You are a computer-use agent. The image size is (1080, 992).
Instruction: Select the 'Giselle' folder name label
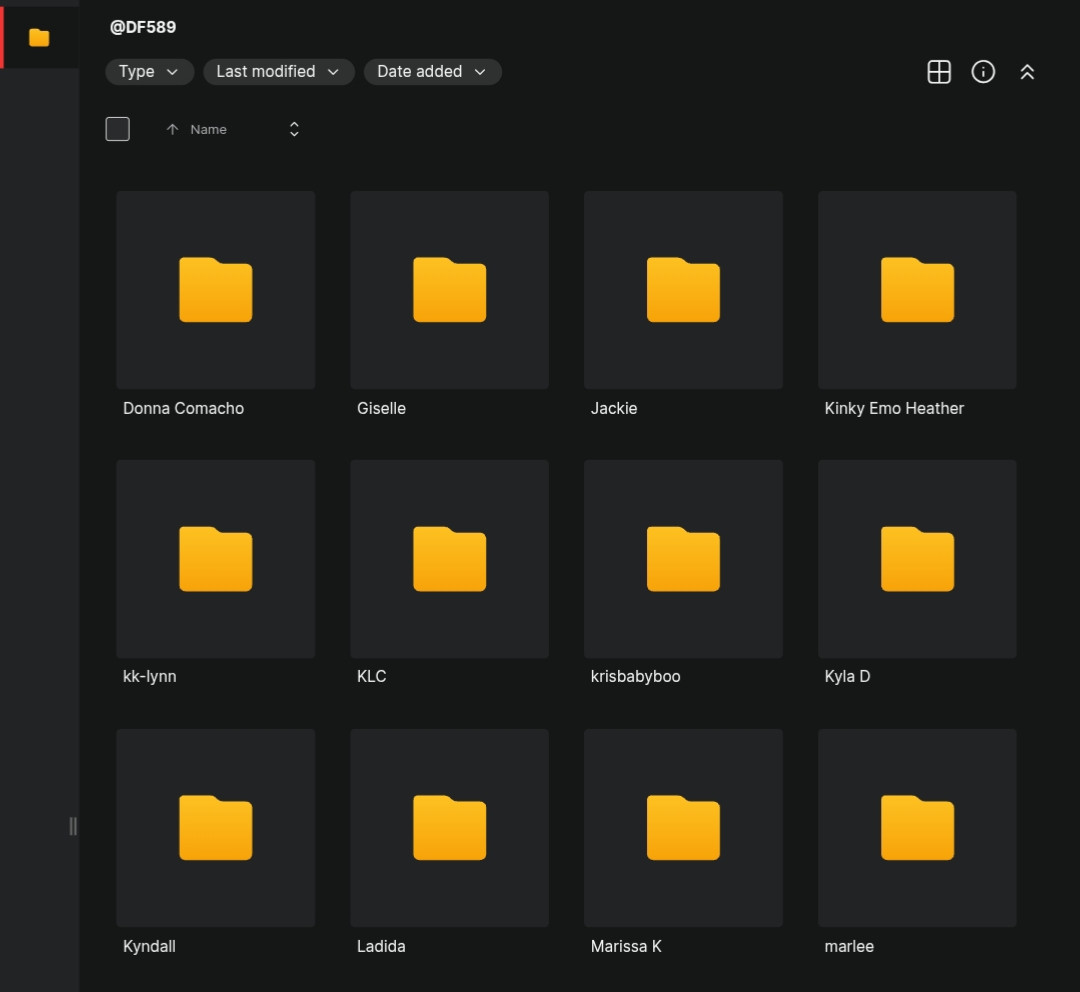(x=381, y=409)
